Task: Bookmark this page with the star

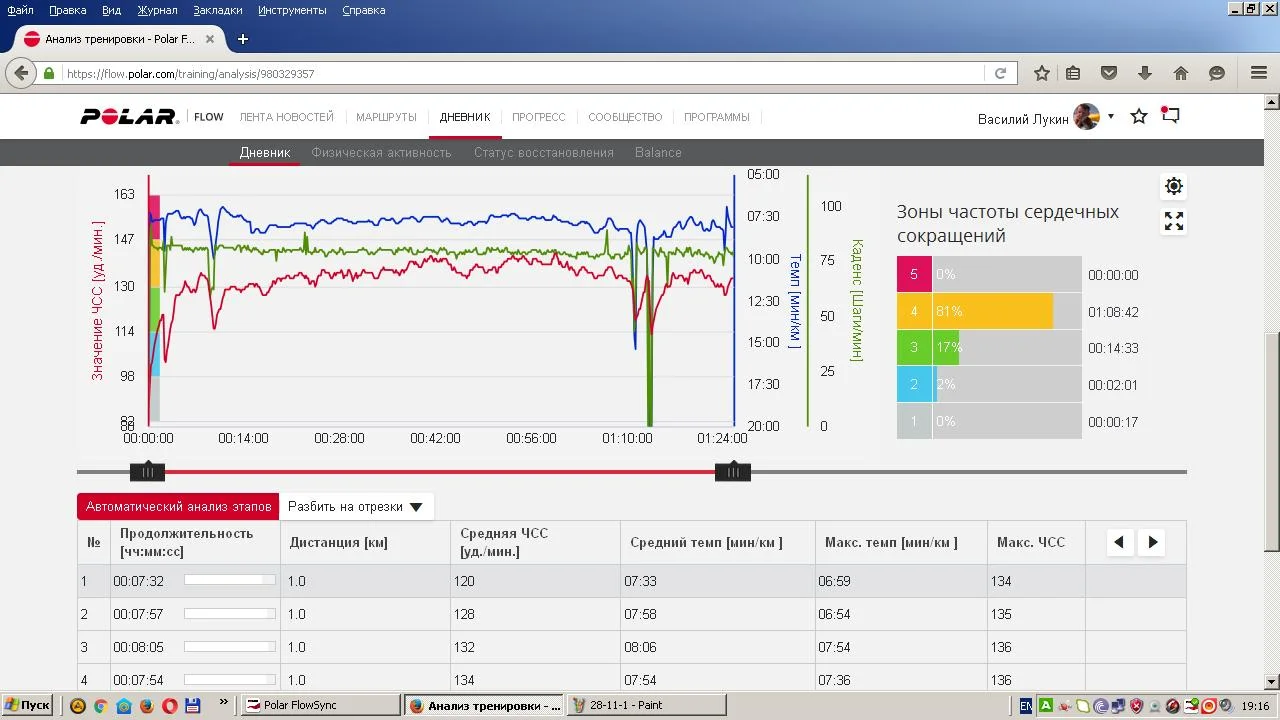Action: click(1042, 73)
